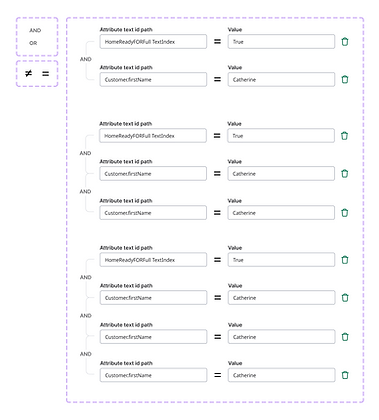Click trash icon on second group's last row
The height and width of the screenshot is (420, 379).
[x=345, y=213]
